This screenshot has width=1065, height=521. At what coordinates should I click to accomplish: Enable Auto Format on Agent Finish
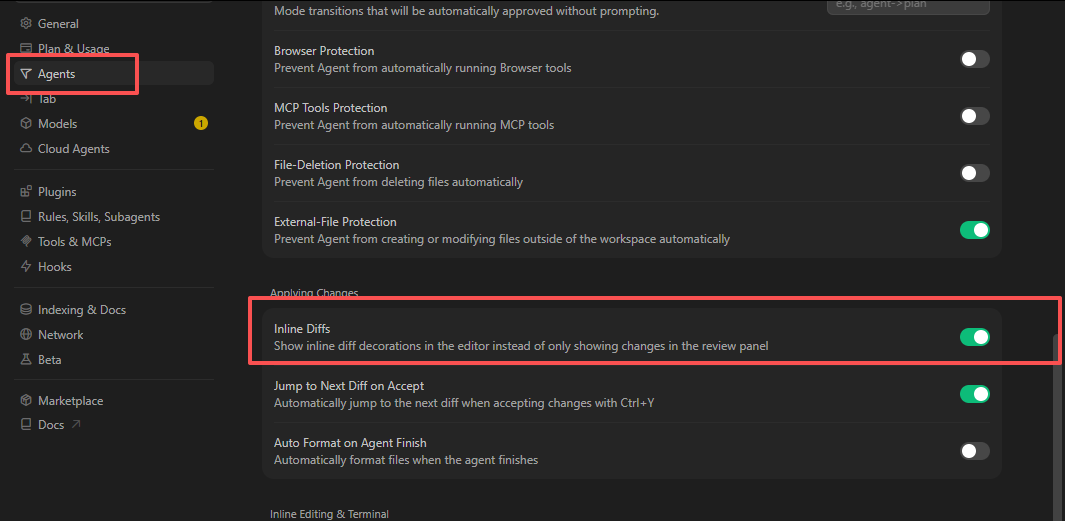974,451
